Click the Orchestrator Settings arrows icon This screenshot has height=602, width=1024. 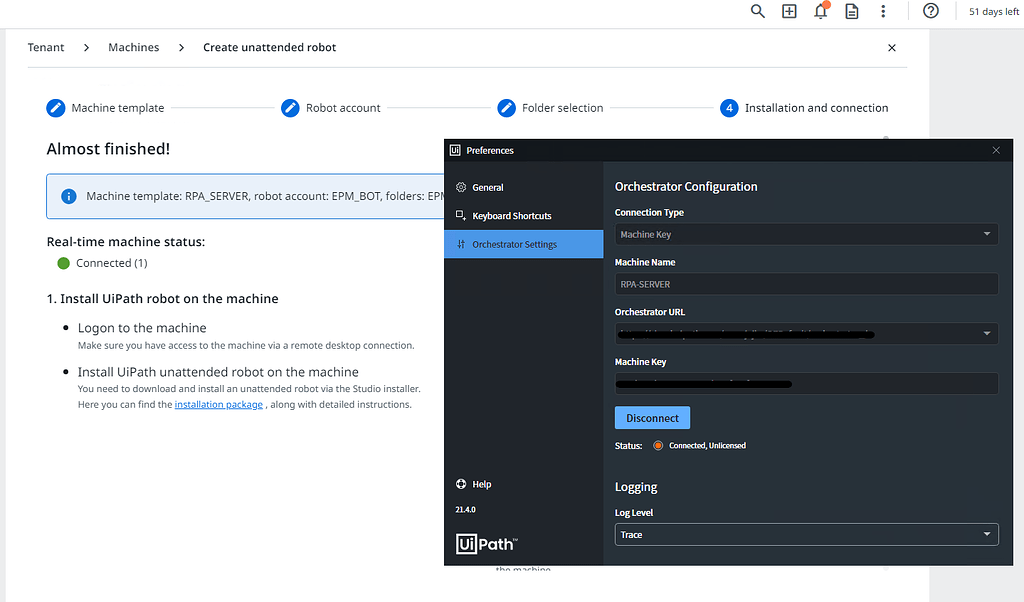461,243
